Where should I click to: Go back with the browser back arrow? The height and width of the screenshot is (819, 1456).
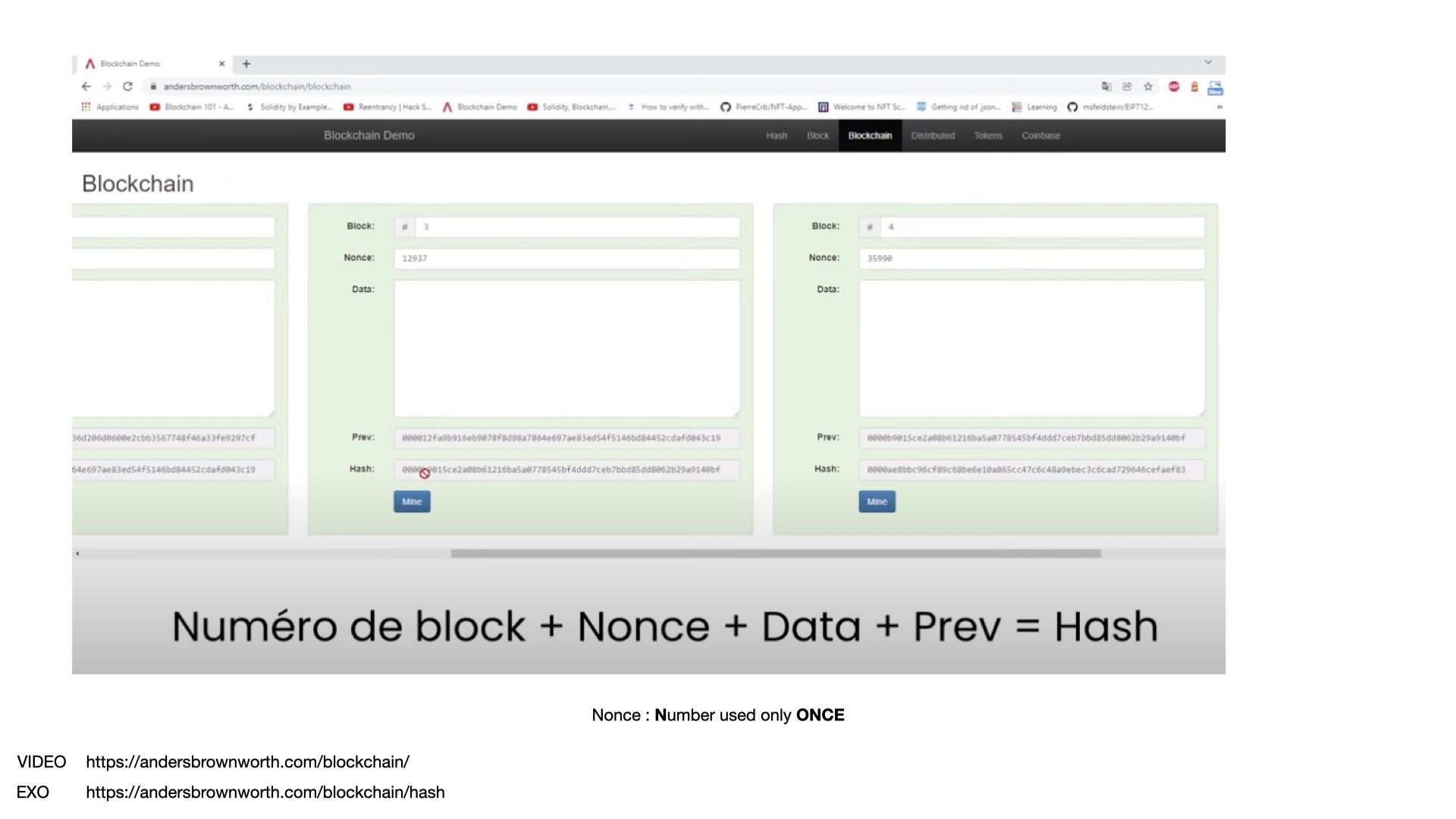click(86, 86)
